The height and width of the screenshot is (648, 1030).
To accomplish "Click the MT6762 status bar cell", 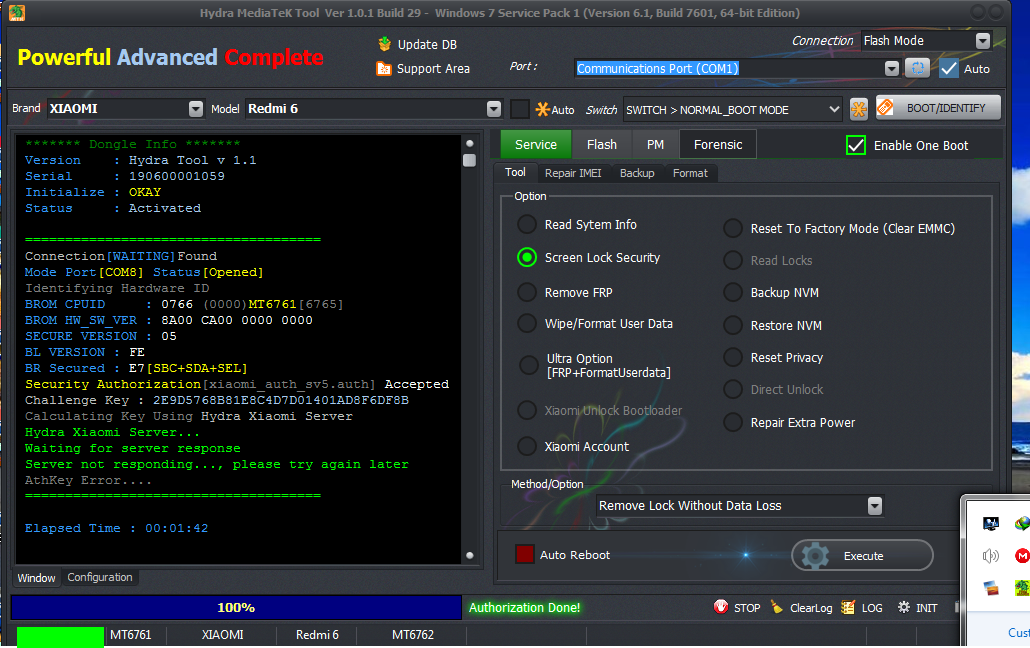I will click(x=413, y=635).
